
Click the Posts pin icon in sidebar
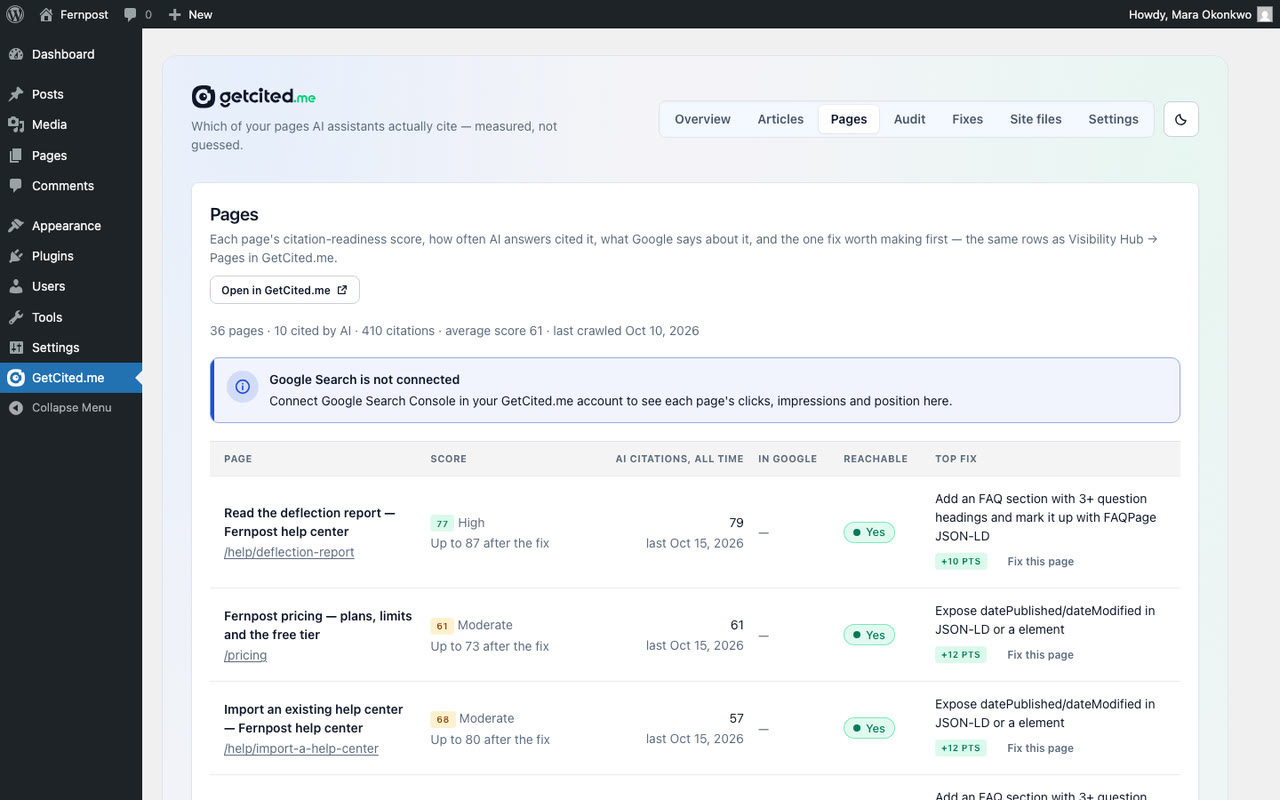click(x=16, y=94)
